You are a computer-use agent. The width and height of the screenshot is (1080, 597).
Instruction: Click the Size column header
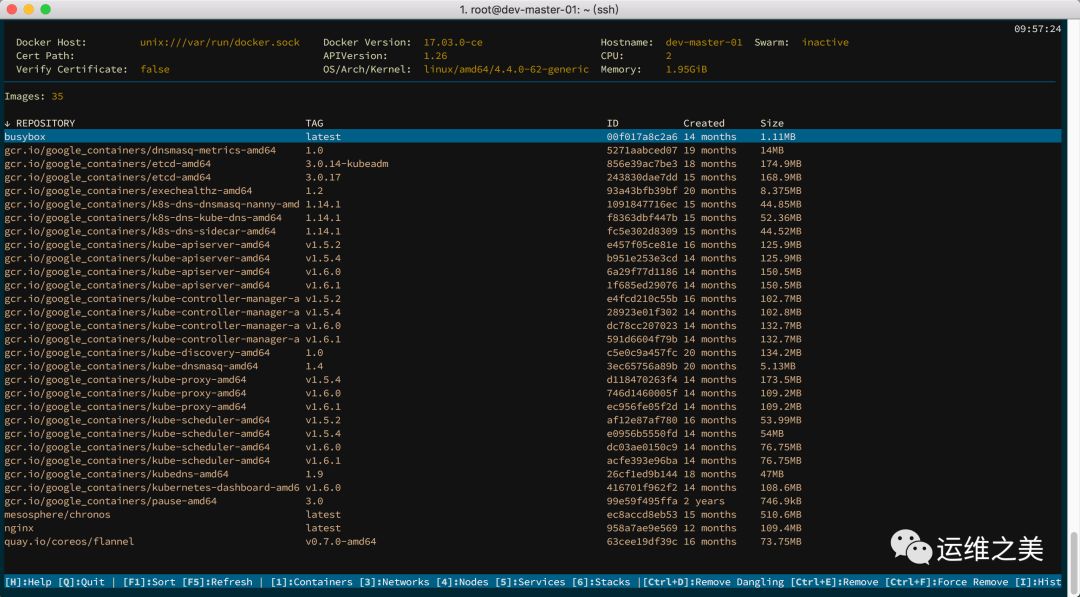pyautogui.click(x=772, y=123)
